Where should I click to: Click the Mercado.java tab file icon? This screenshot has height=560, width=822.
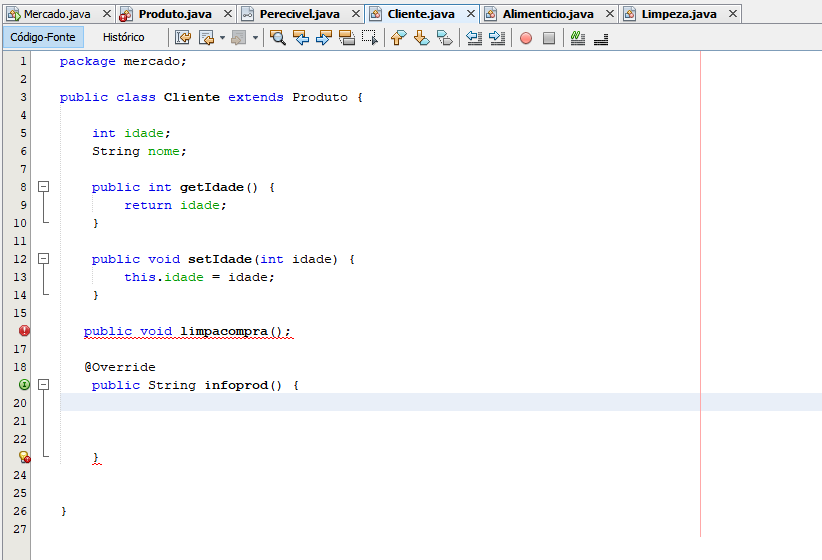[x=13, y=14]
